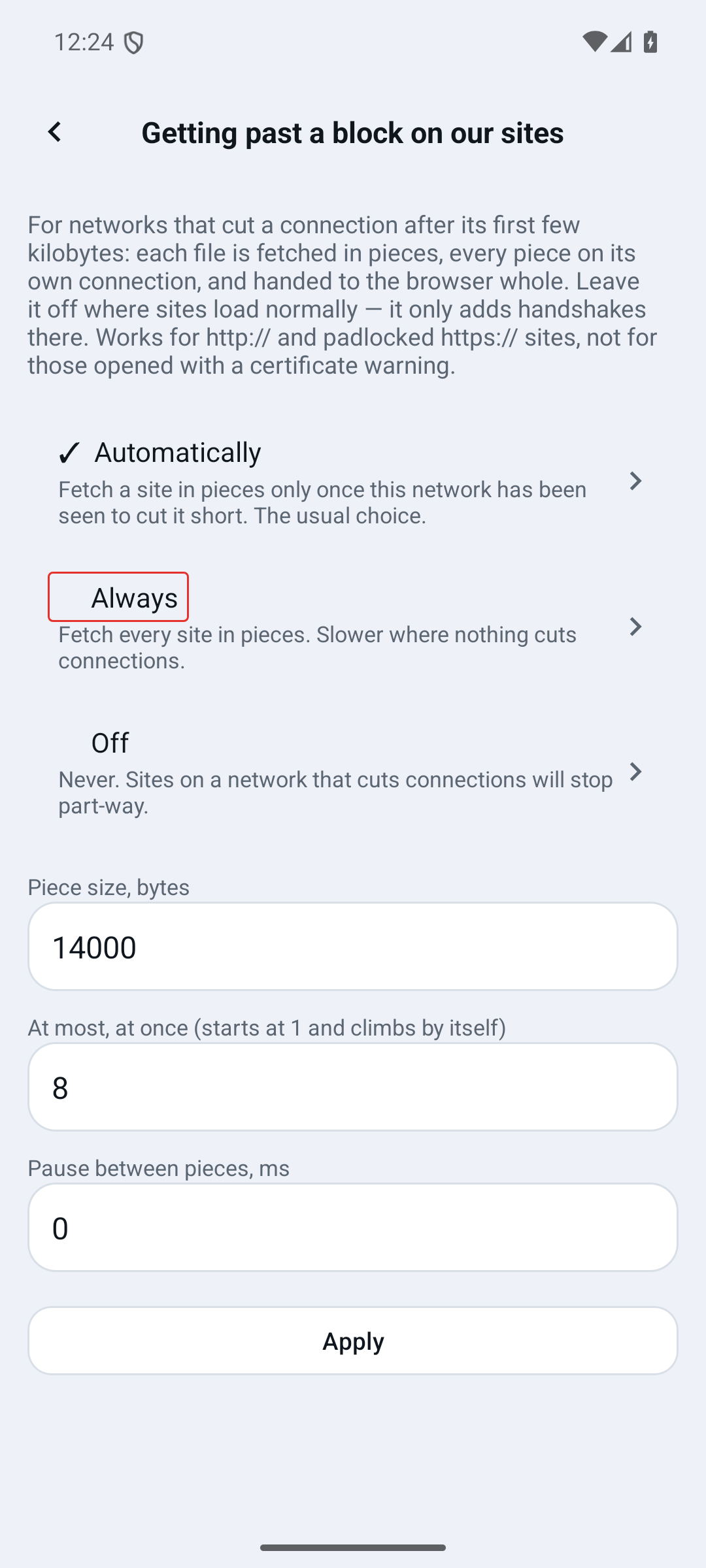The height and width of the screenshot is (1568, 706).
Task: Tap the back arrow icon
Action: [54, 131]
